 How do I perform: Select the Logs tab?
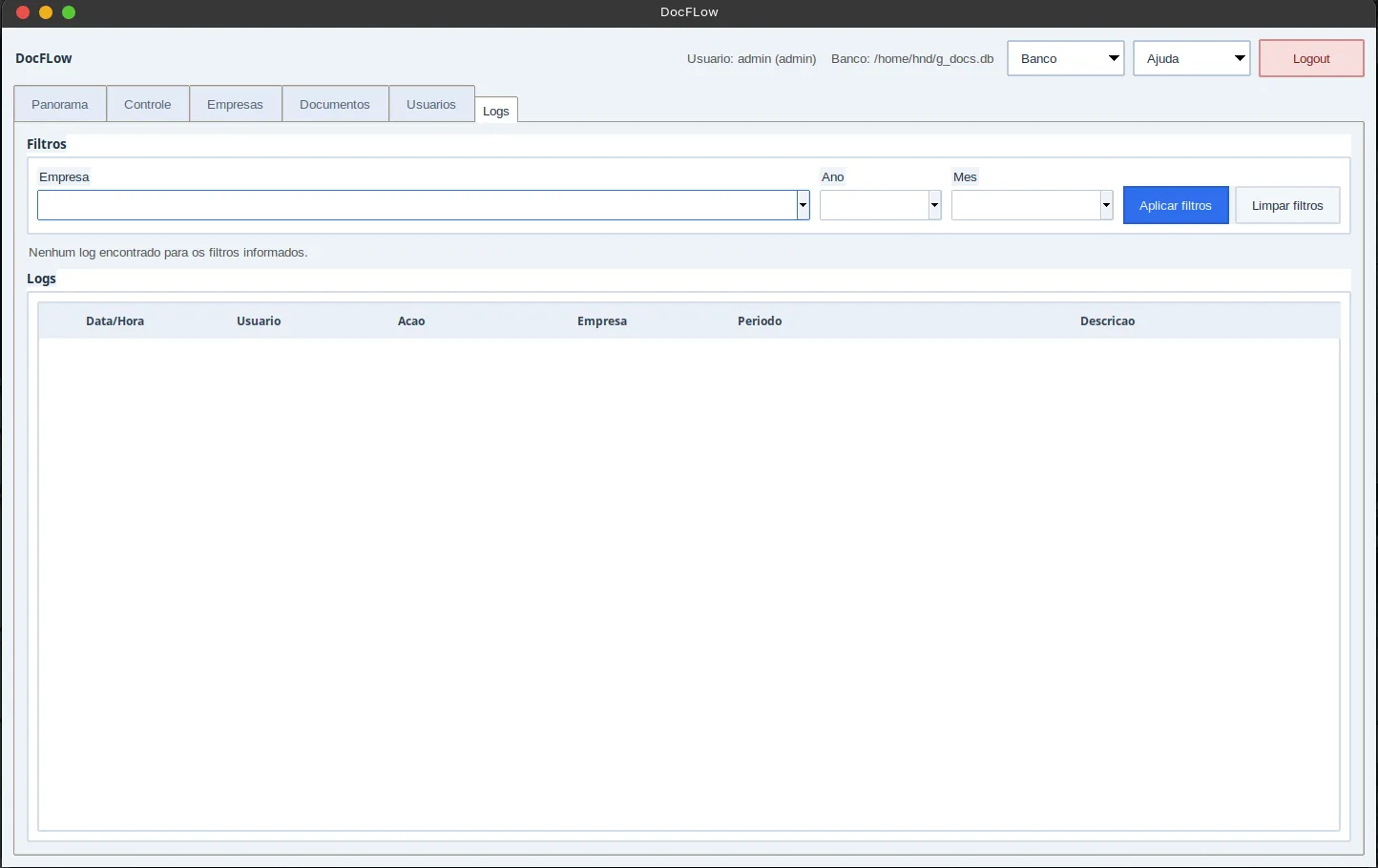tap(496, 110)
